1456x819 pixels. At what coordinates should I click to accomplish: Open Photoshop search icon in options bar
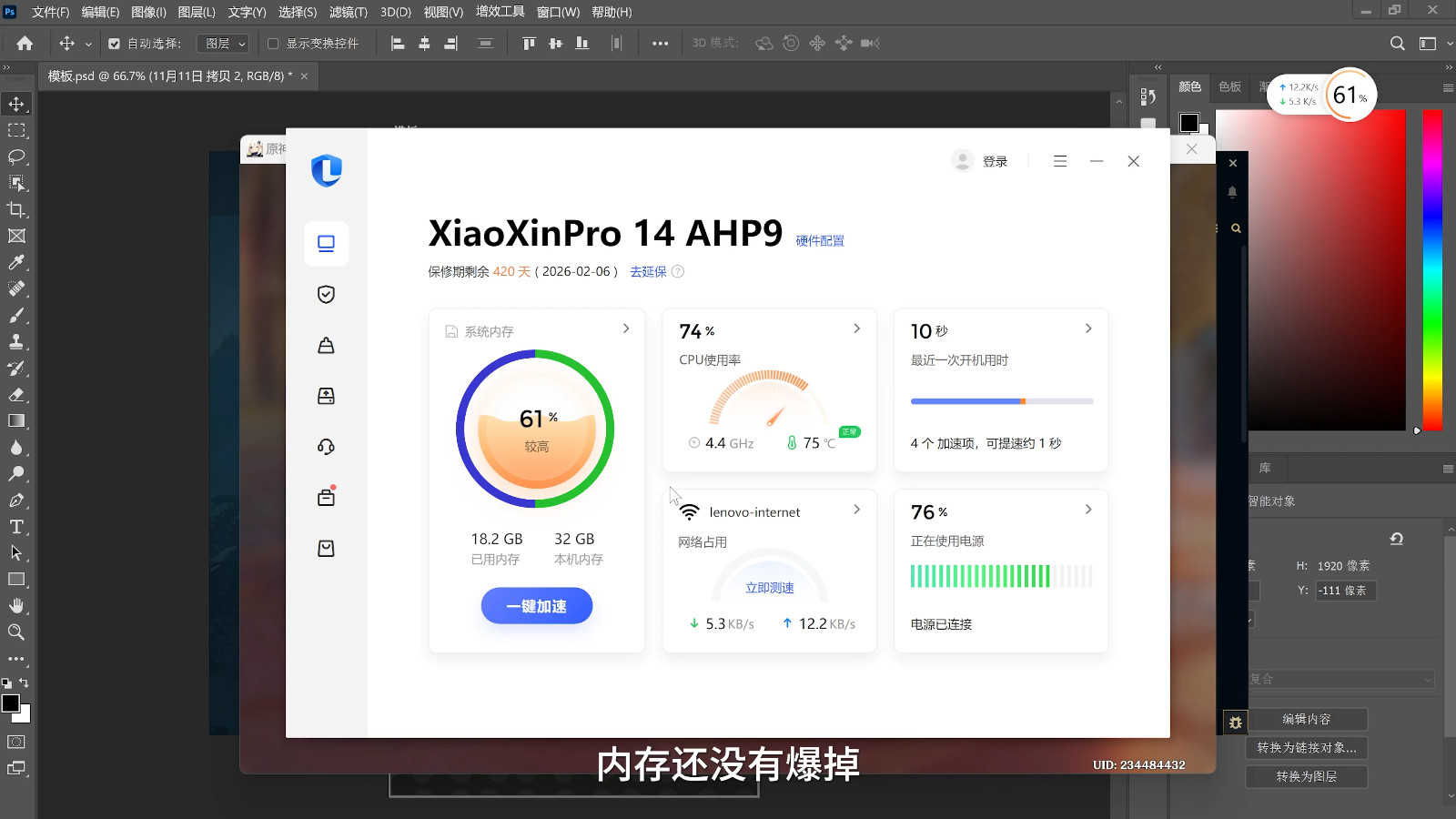(x=1397, y=43)
